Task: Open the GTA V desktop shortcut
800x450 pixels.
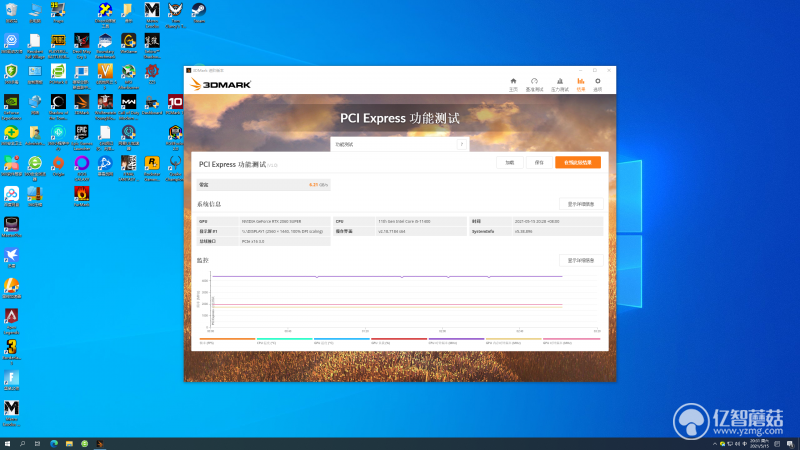Action: click(x=105, y=76)
